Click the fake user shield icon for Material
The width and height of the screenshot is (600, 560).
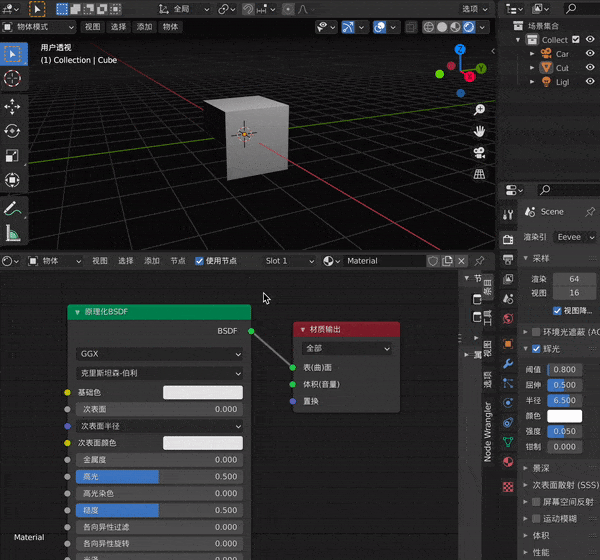433,261
